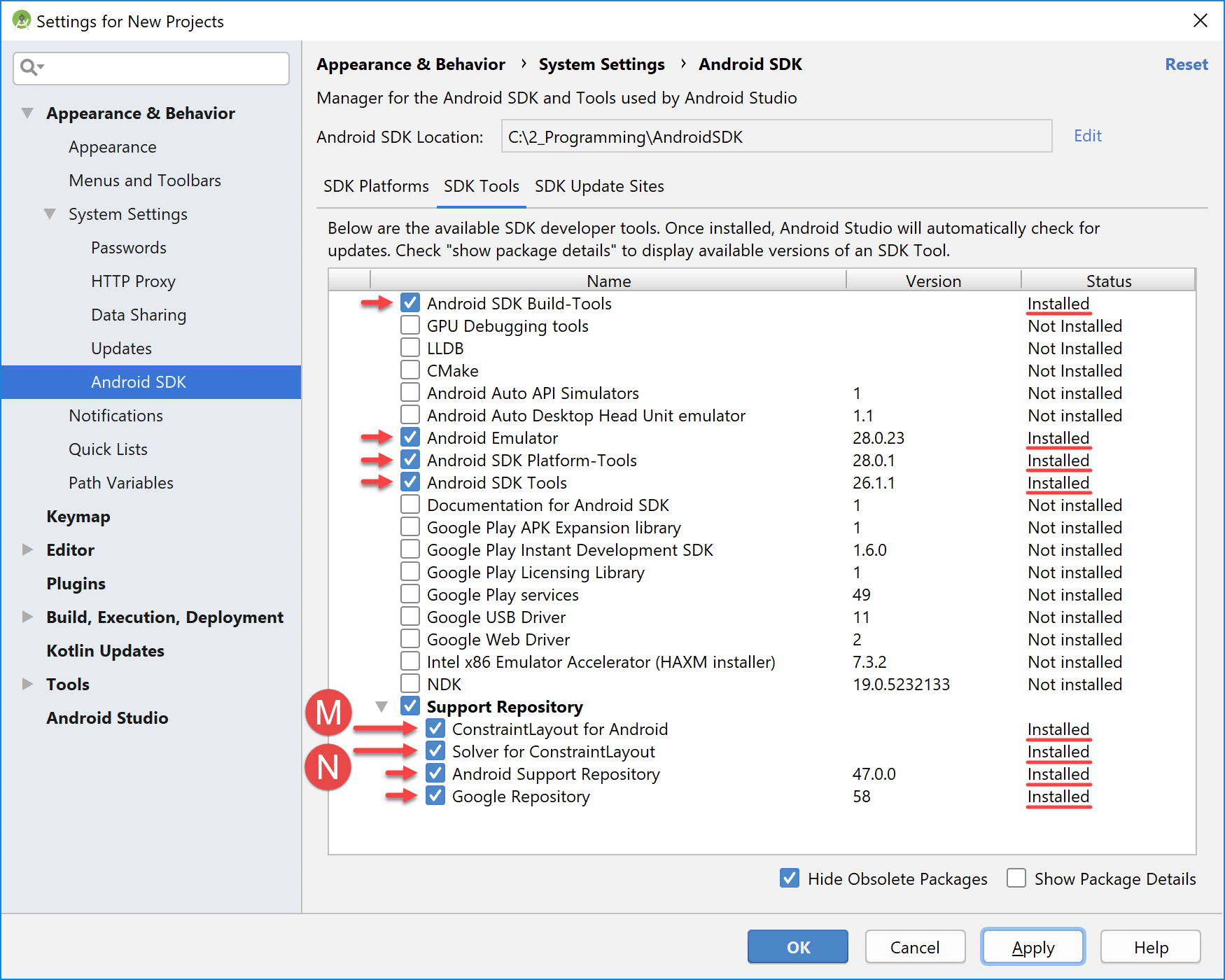Click Edit link for SDK location
Screen dimensions: 1225x980
coord(1088,136)
